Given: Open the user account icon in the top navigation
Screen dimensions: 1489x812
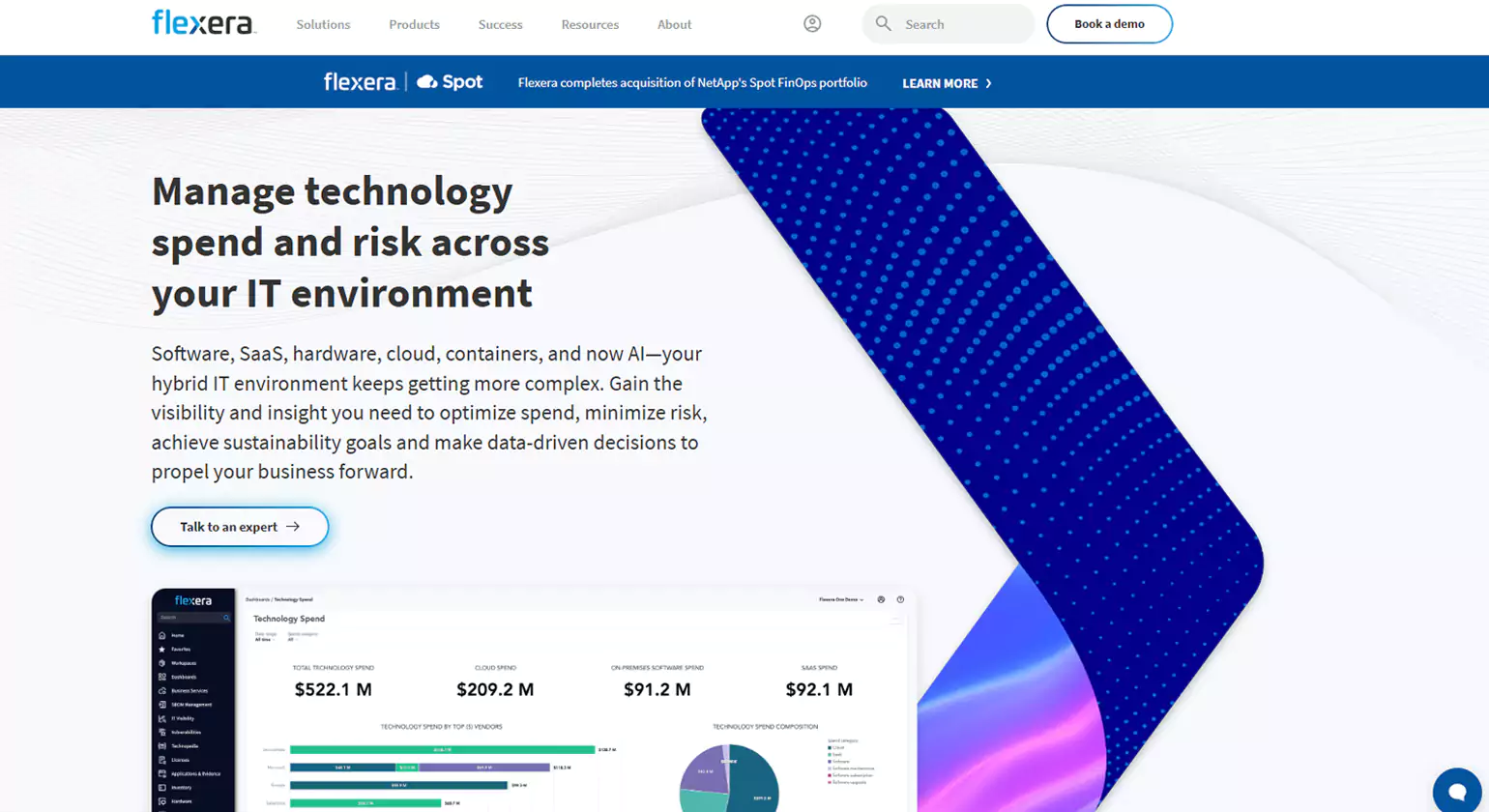Looking at the screenshot, I should [812, 24].
